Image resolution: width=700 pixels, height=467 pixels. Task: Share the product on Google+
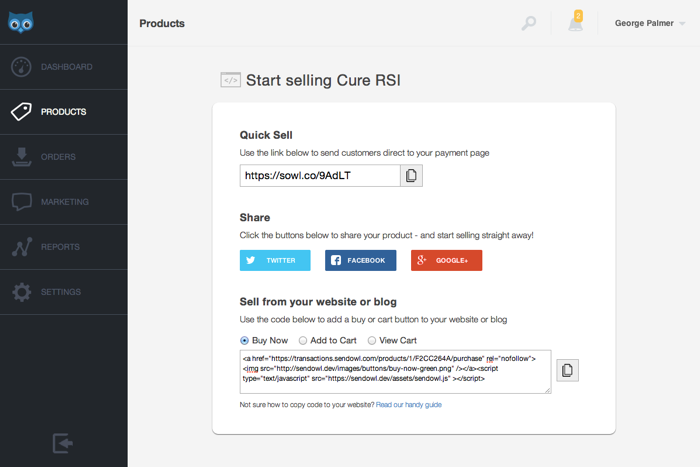pos(446,260)
